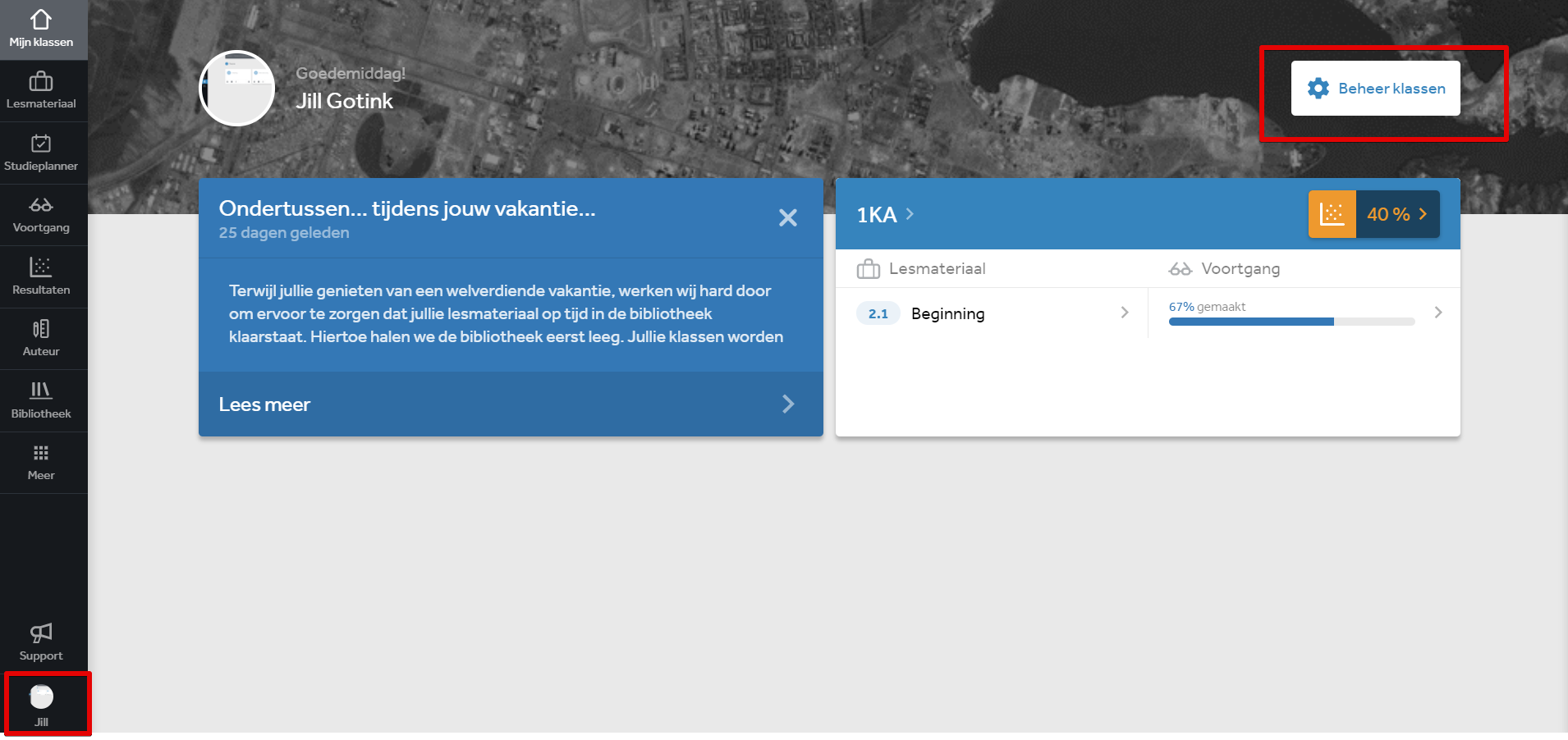Click the Beheer klassen button
The height and width of the screenshot is (740, 1568).
tap(1375, 88)
